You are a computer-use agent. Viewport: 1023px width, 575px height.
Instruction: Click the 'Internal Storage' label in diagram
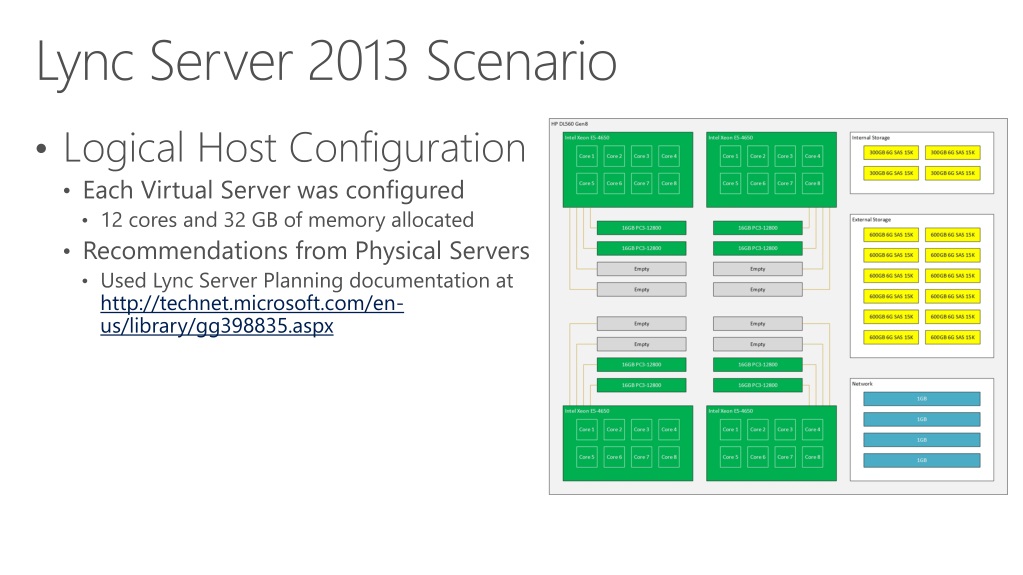click(870, 138)
